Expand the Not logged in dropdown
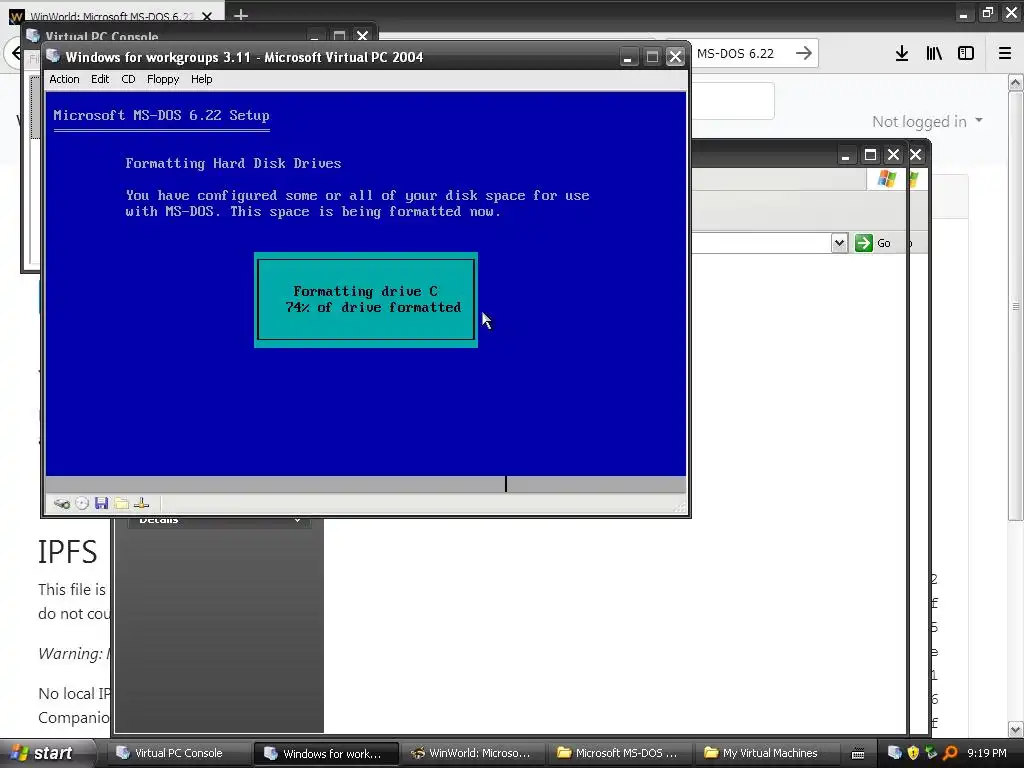1024x768 pixels. click(x=927, y=121)
